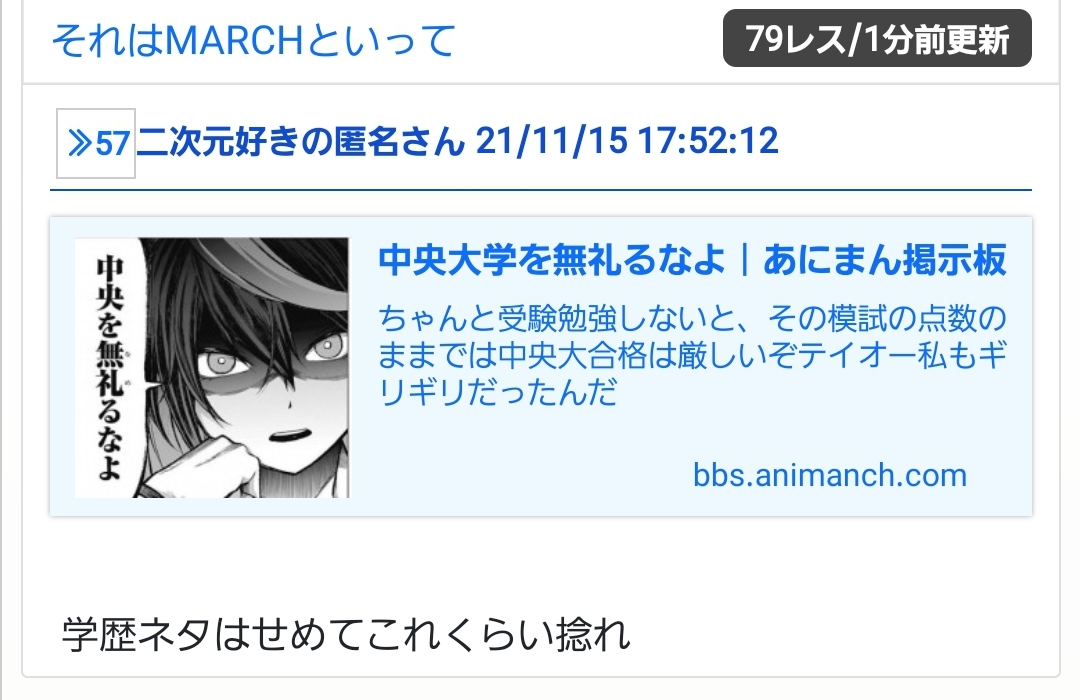
Task: Click the post text 学歴ネタはせめてこれくらい捻れ
Action: [x=346, y=635]
